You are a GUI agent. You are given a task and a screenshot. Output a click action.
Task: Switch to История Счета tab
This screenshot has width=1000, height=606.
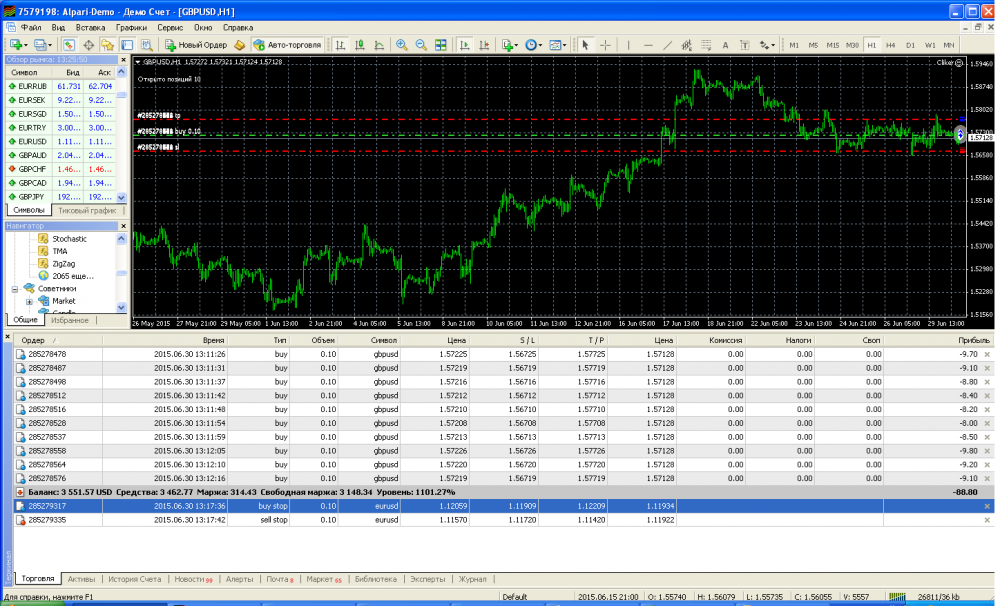coord(135,579)
